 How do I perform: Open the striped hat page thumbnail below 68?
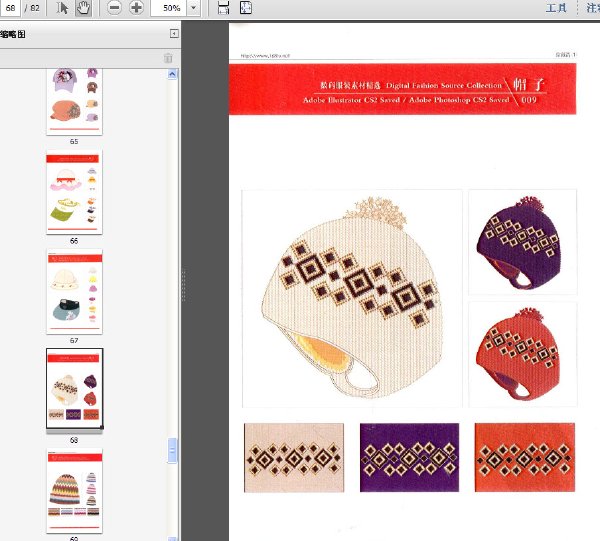(x=74, y=492)
